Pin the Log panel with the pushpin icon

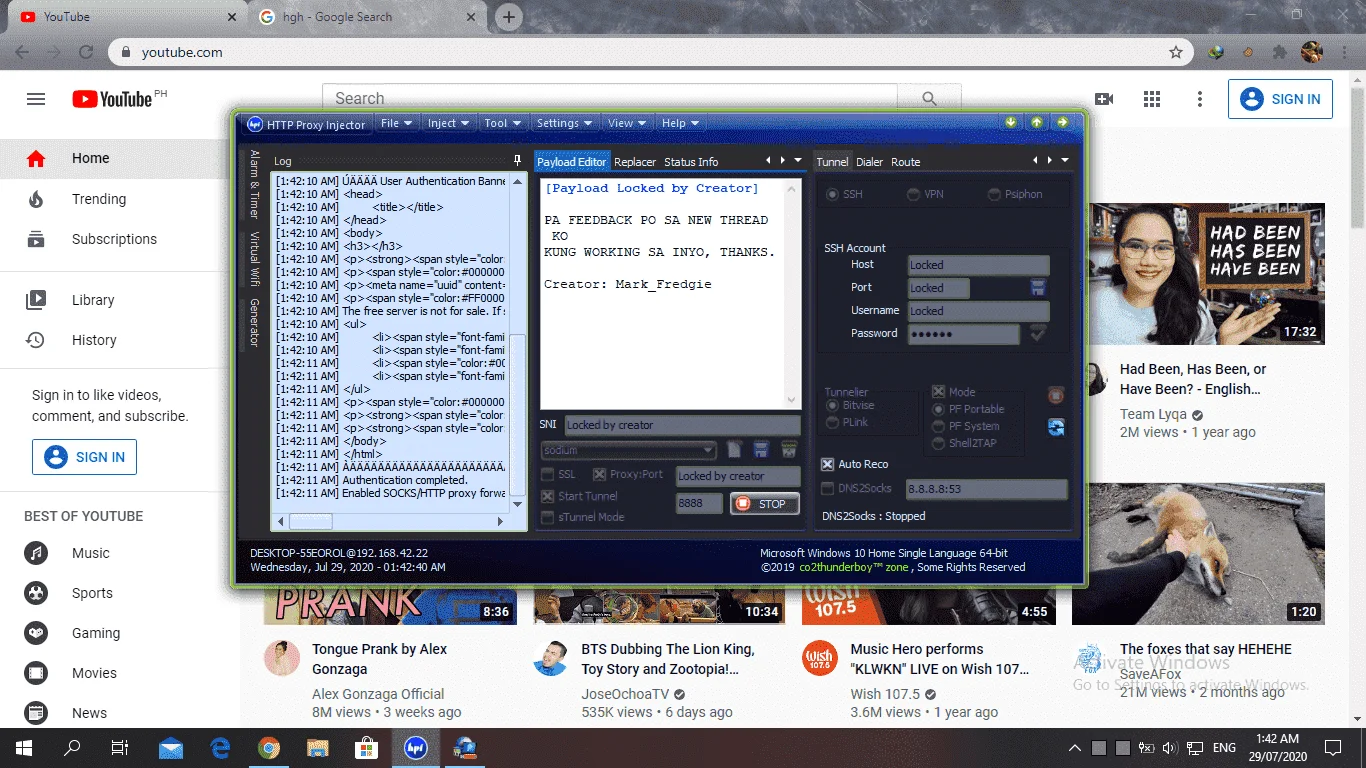click(x=517, y=161)
